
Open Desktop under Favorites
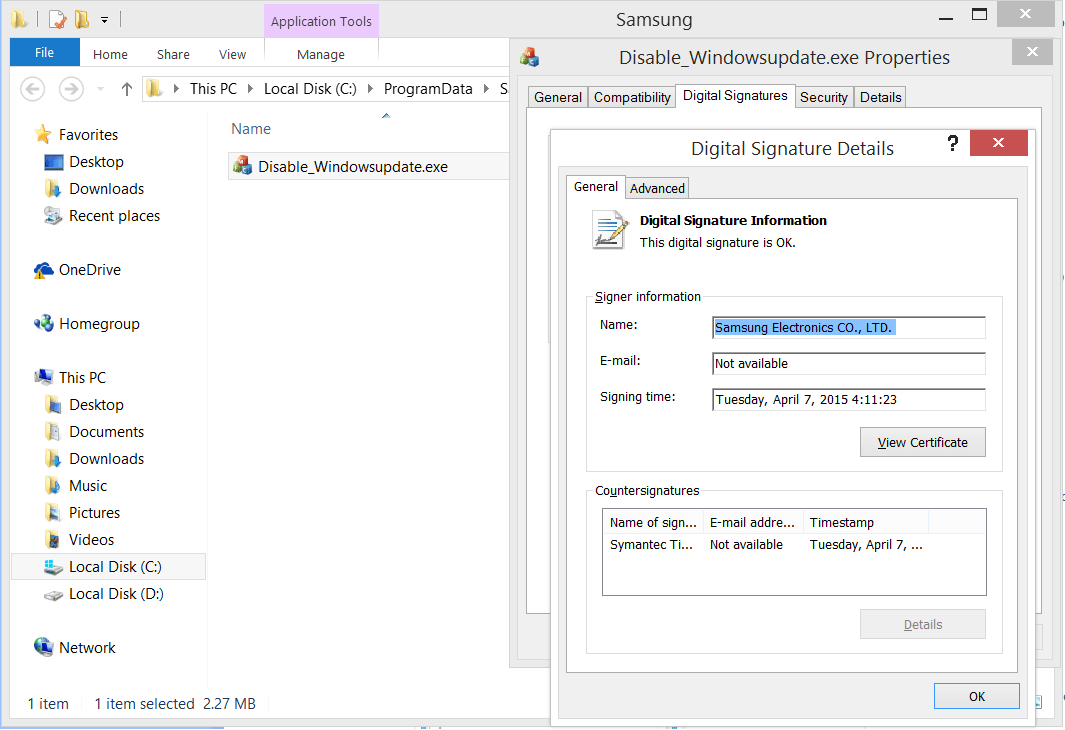(x=96, y=162)
